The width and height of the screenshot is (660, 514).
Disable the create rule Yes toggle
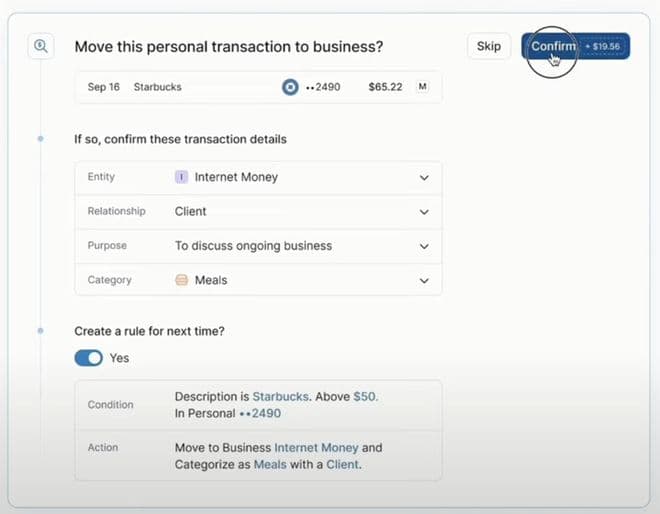coord(89,358)
